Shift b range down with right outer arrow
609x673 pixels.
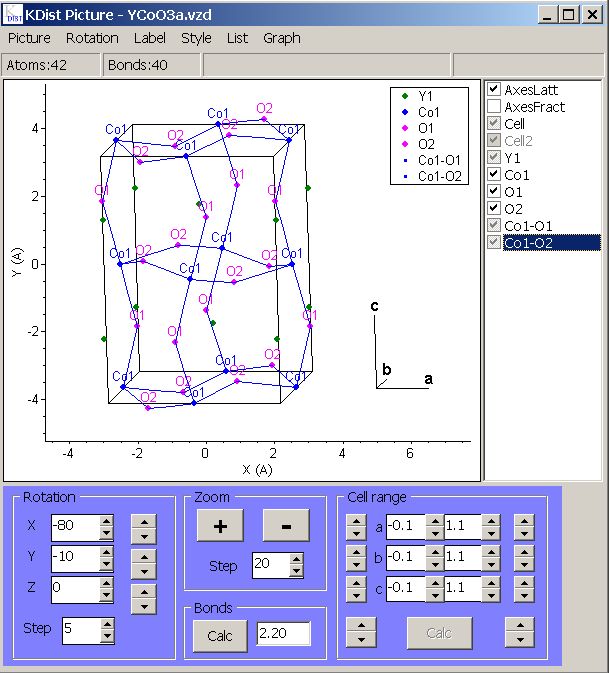[x=524, y=565]
